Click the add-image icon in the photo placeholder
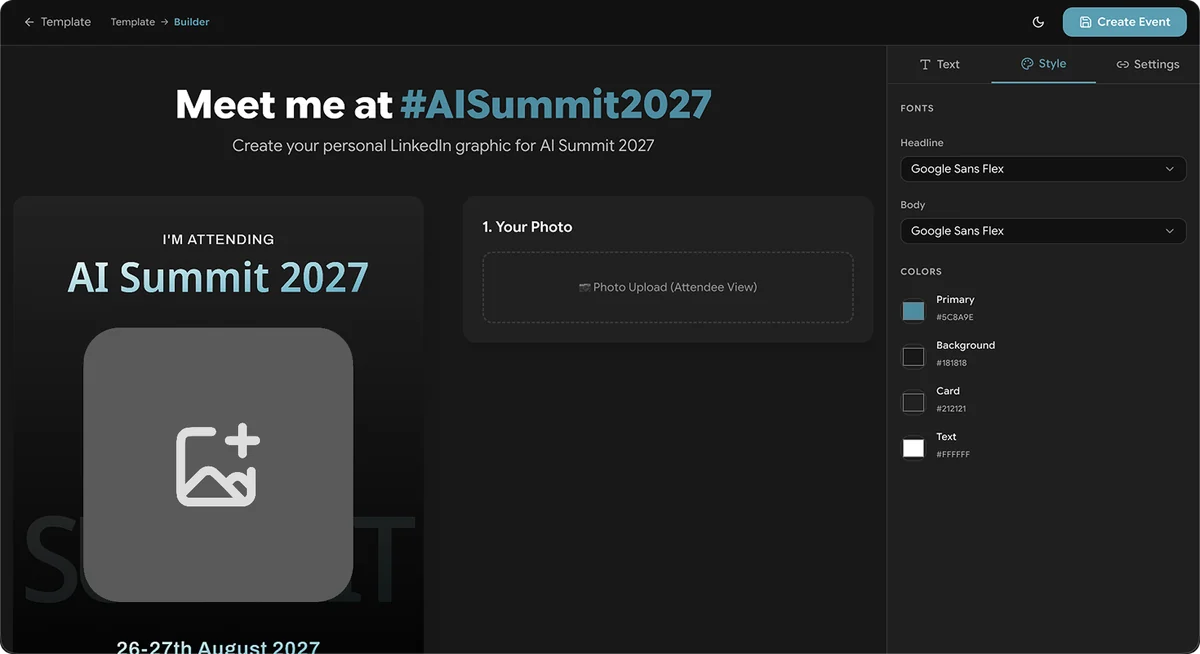Image resolution: width=1200 pixels, height=654 pixels. pyautogui.click(x=218, y=465)
